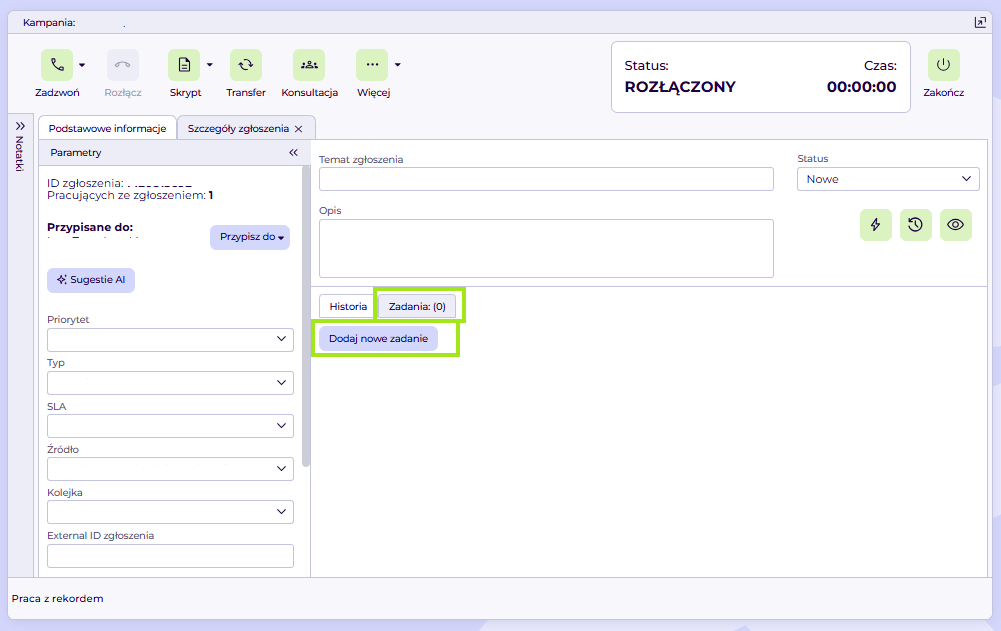Screen dimensions: 1001x631
Task: Collapse the Parametry panel chevrons
Action: click(x=293, y=153)
